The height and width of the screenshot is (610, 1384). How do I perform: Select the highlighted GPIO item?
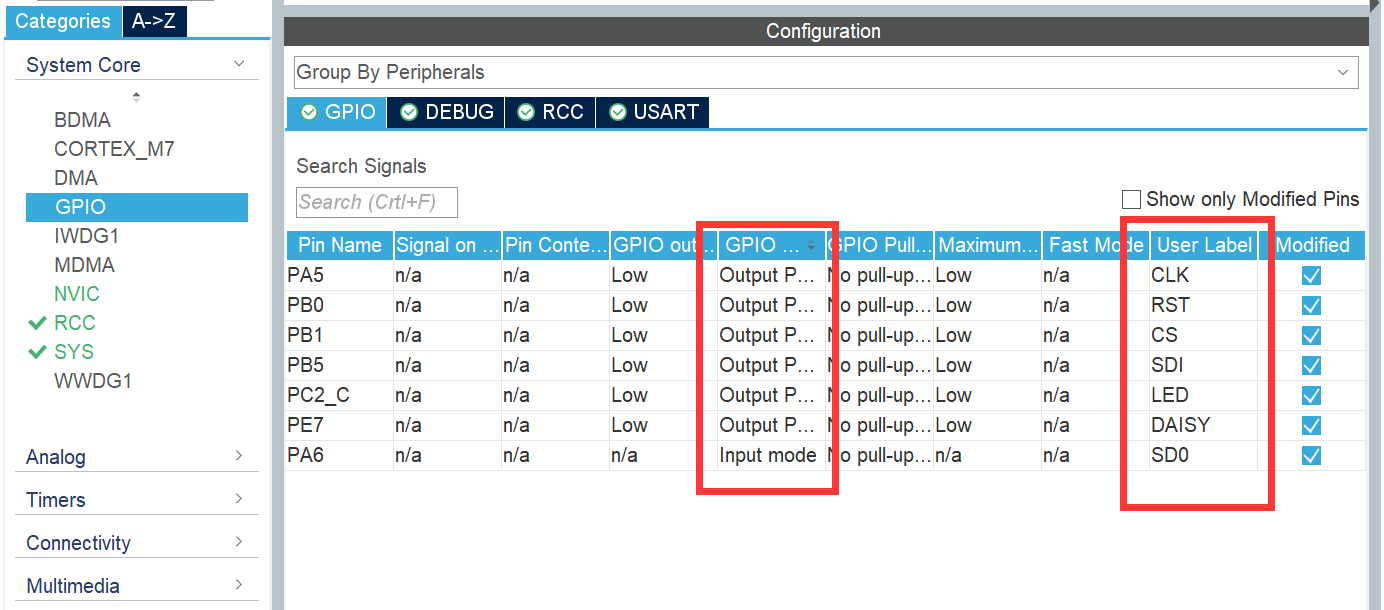coord(137,207)
